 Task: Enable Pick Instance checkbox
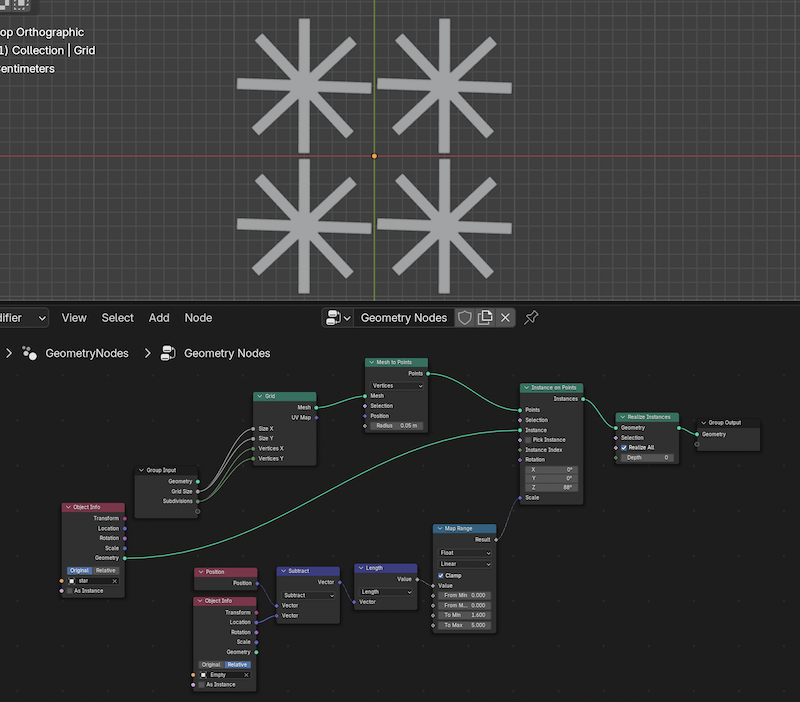click(x=529, y=440)
